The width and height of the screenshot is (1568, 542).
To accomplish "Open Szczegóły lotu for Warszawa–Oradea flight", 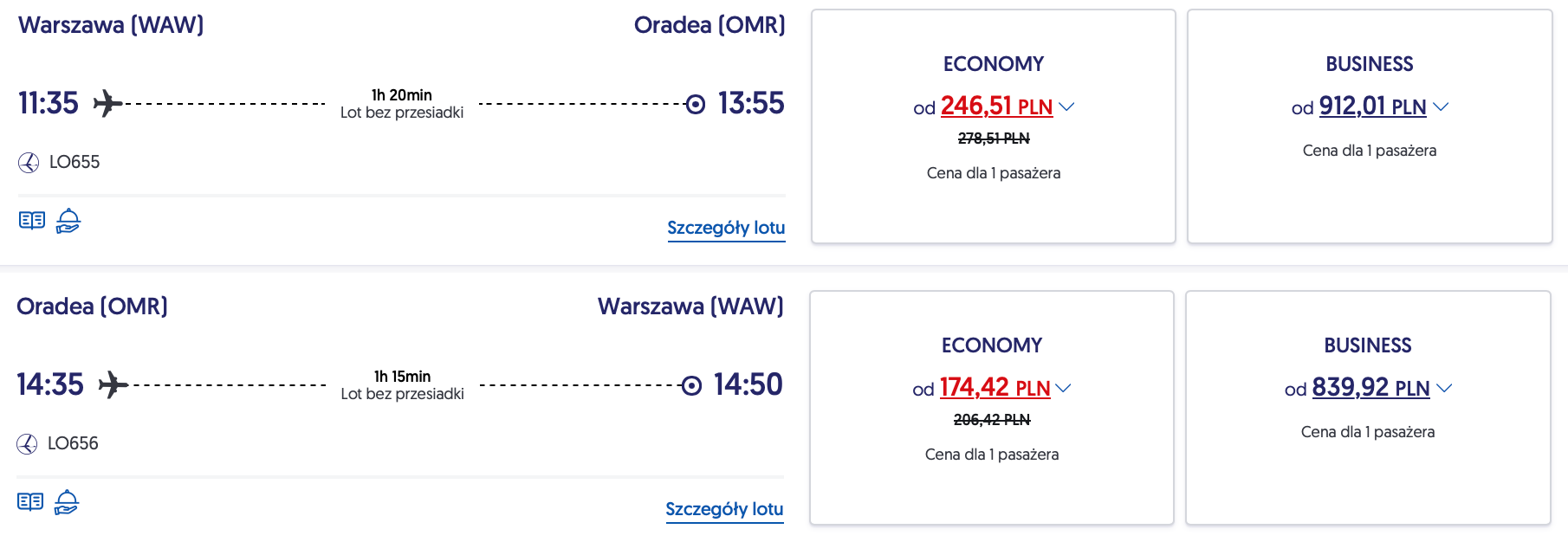I will [726, 228].
